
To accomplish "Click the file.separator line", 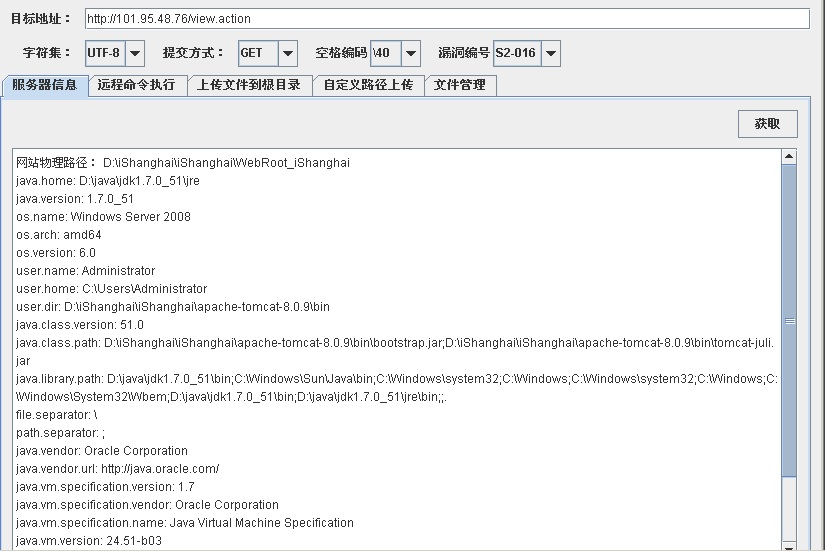I will click(x=56, y=415).
